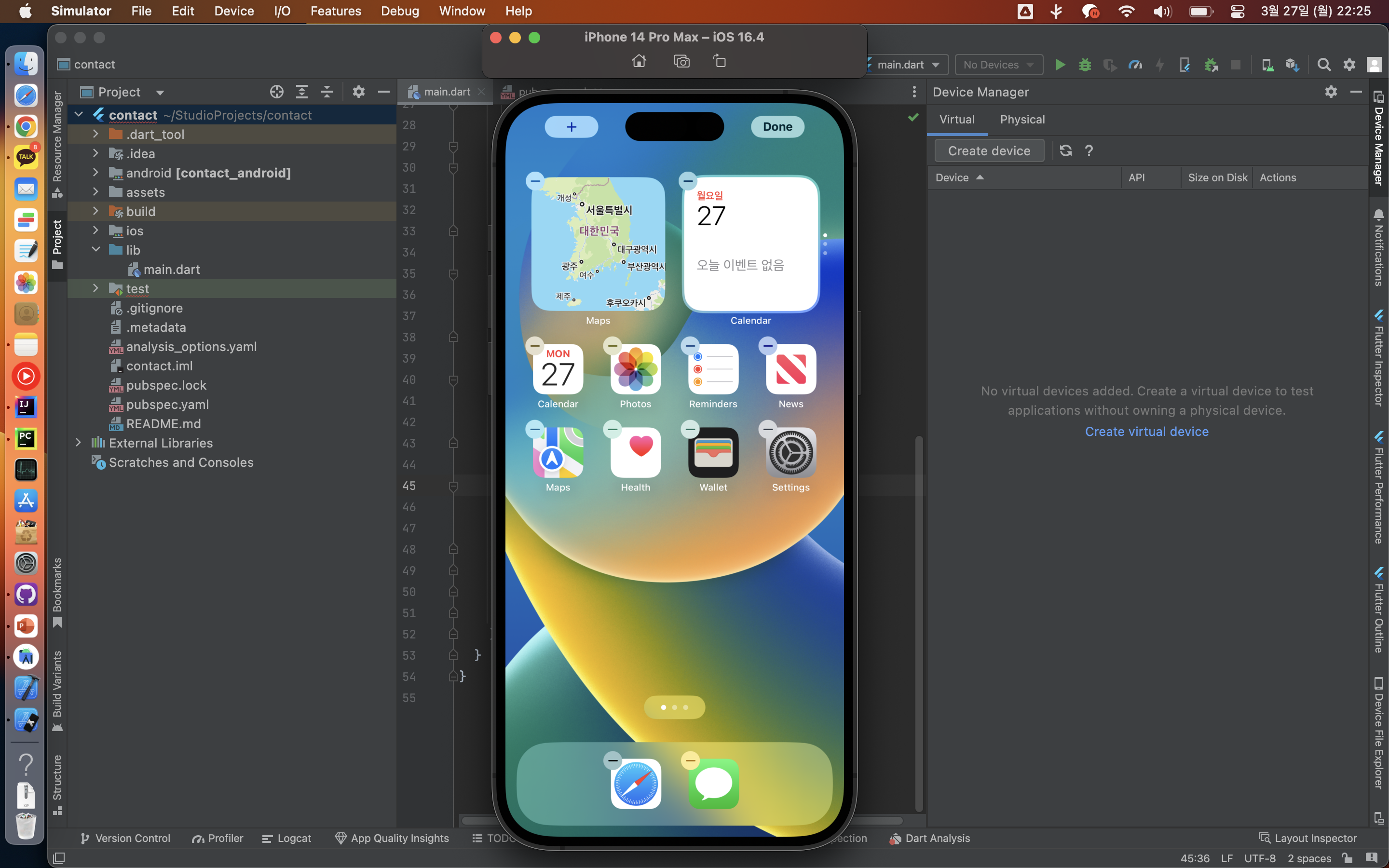Open the Health app on simulator
The height and width of the screenshot is (868, 1389).
[x=636, y=453]
